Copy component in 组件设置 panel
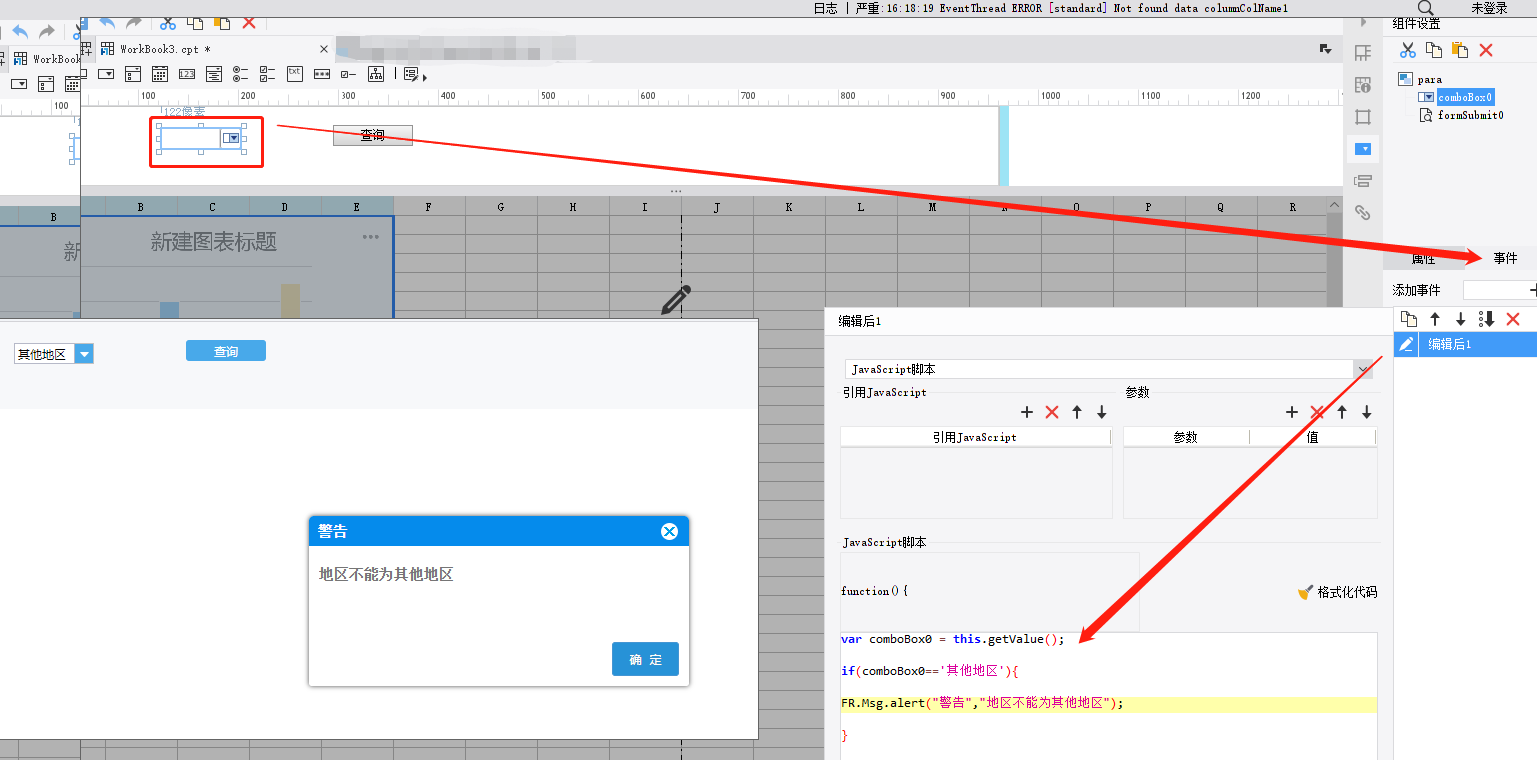The image size is (1537, 760). [1434, 50]
